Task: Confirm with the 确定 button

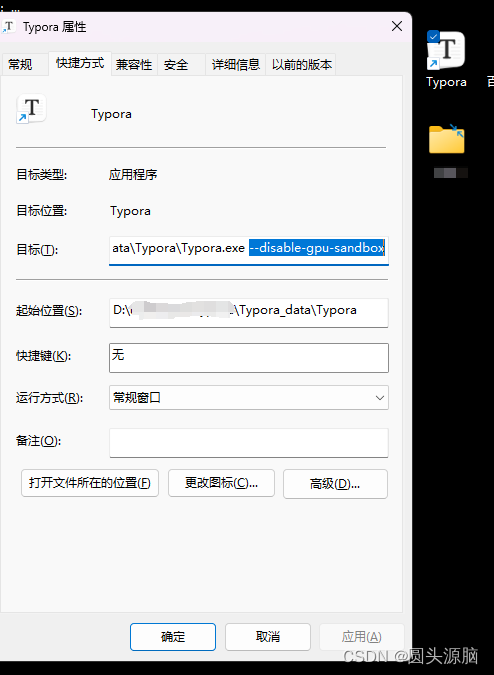Action: [173, 637]
